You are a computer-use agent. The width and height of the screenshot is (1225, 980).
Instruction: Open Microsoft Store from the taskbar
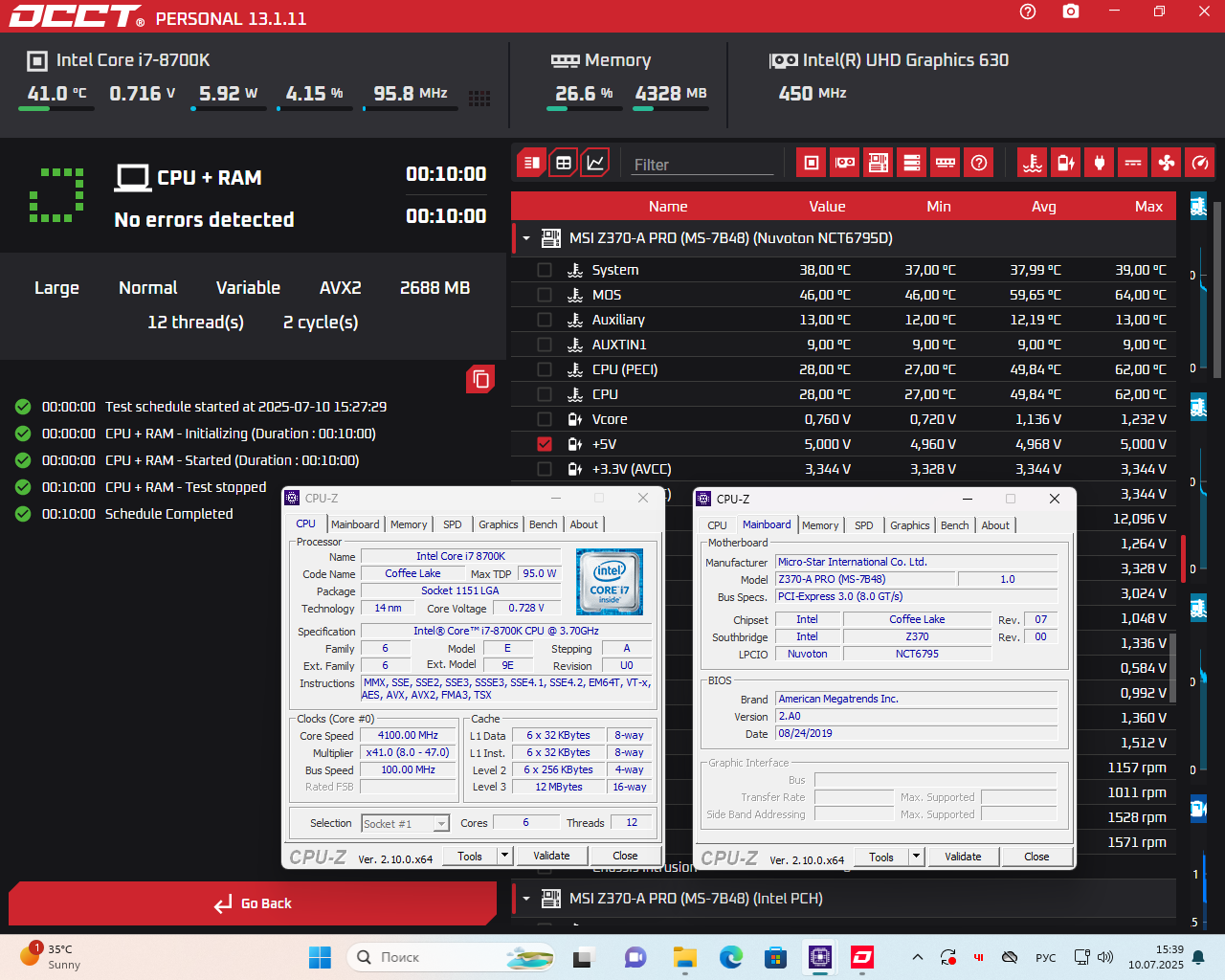click(775, 957)
